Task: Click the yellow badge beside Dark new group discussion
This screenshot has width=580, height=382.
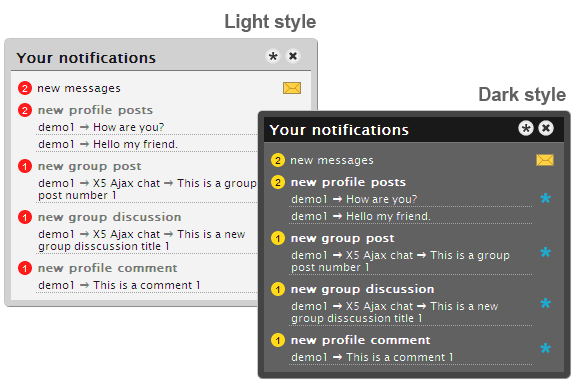Action: click(x=278, y=289)
